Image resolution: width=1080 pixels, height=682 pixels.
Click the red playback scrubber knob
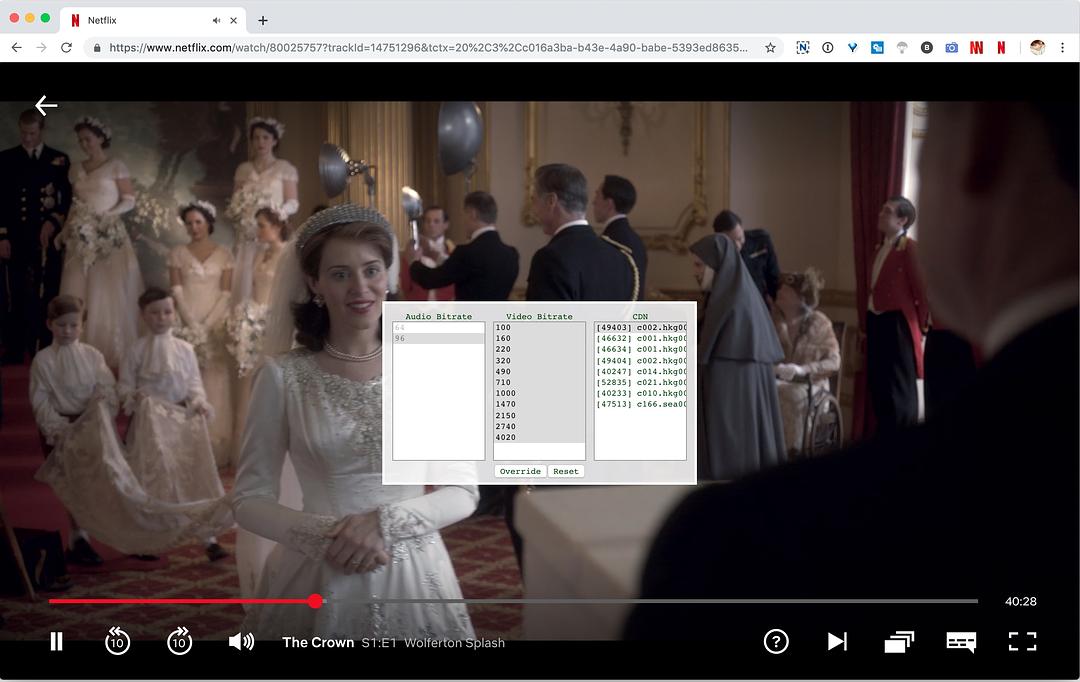(315, 601)
